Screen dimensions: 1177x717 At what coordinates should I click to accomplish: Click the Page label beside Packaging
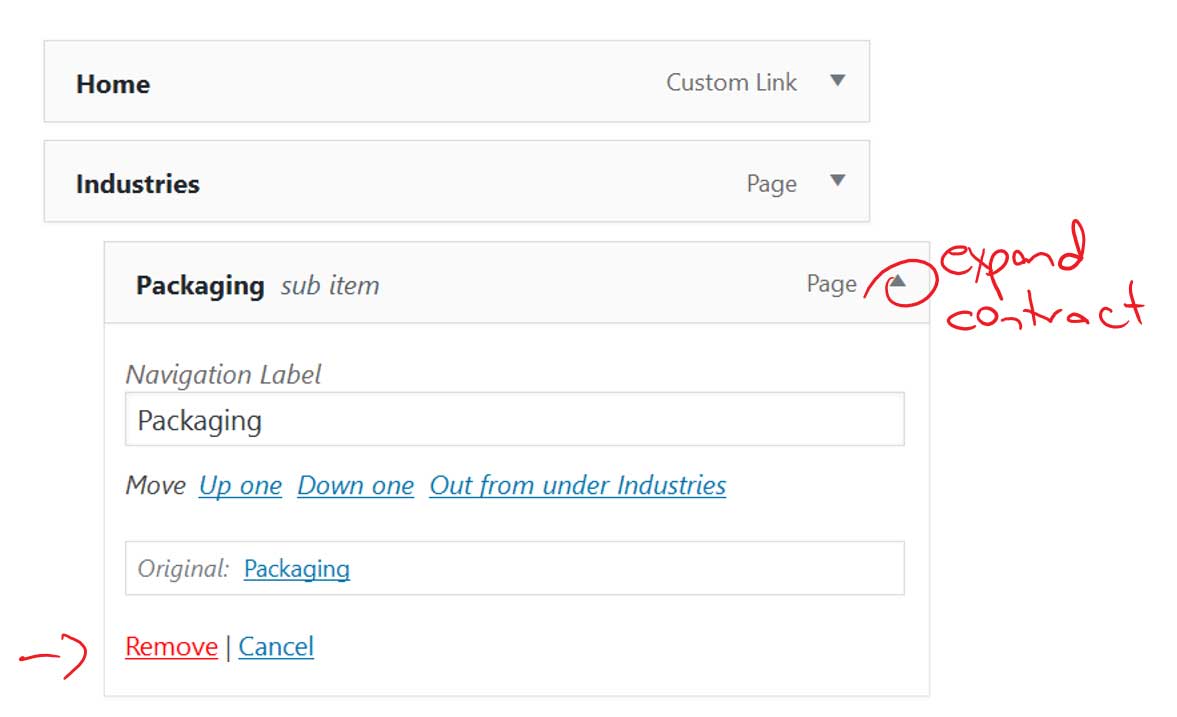pos(832,284)
